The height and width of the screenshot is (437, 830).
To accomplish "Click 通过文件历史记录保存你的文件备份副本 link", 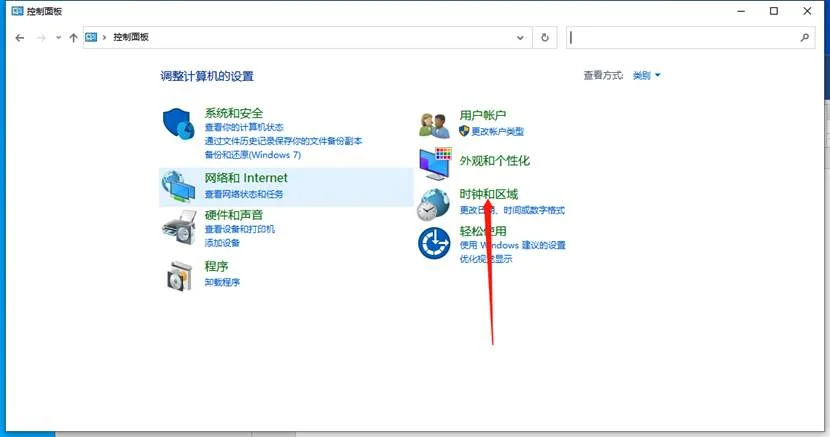I will click(283, 141).
